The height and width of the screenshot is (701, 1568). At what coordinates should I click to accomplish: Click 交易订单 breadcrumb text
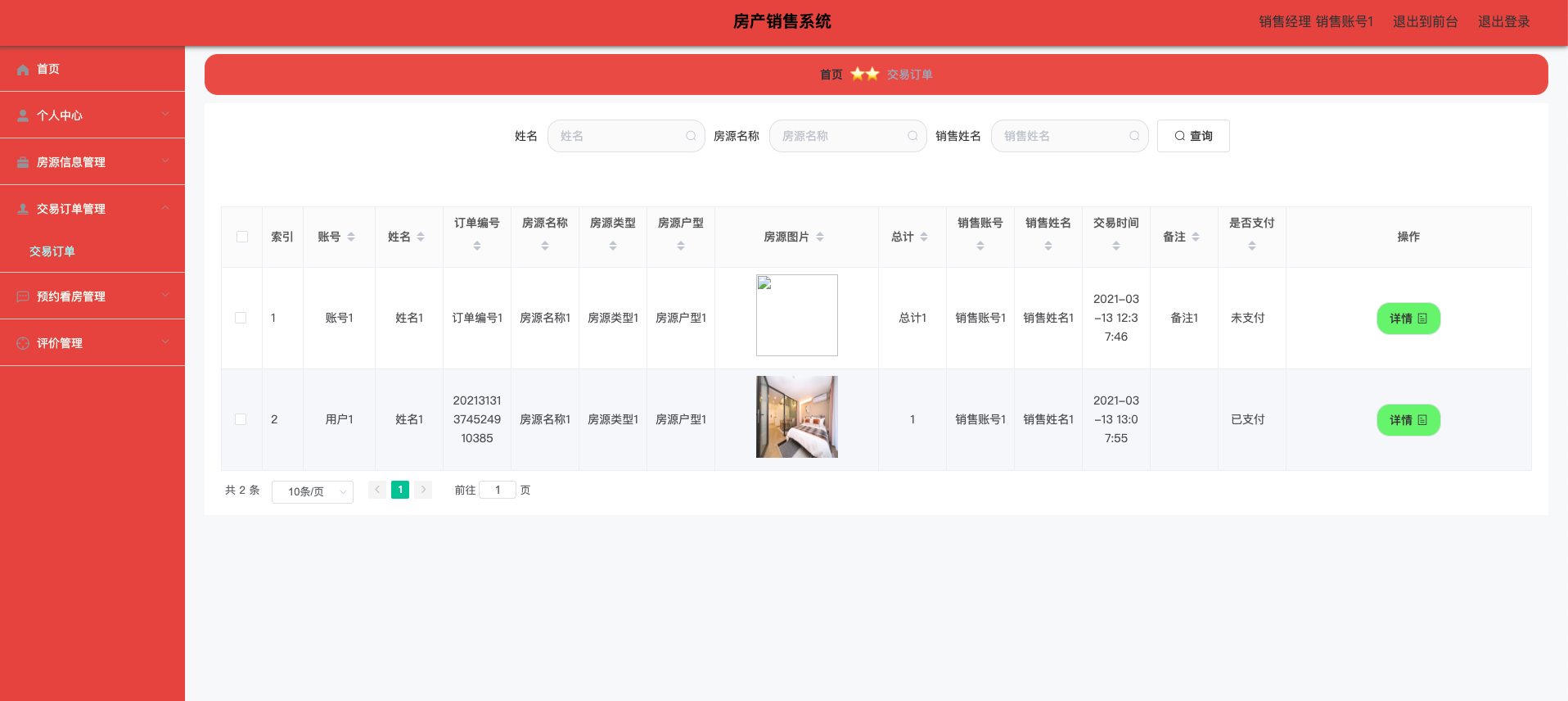[x=910, y=75]
